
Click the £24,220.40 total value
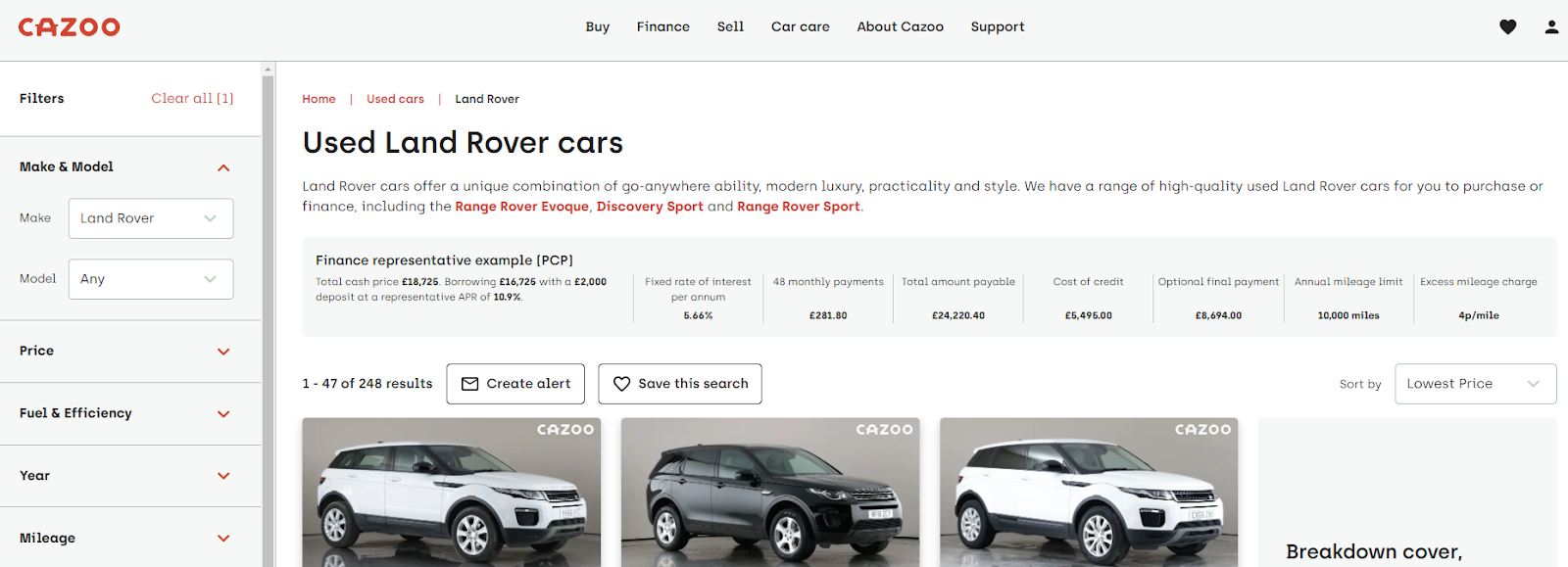(958, 316)
